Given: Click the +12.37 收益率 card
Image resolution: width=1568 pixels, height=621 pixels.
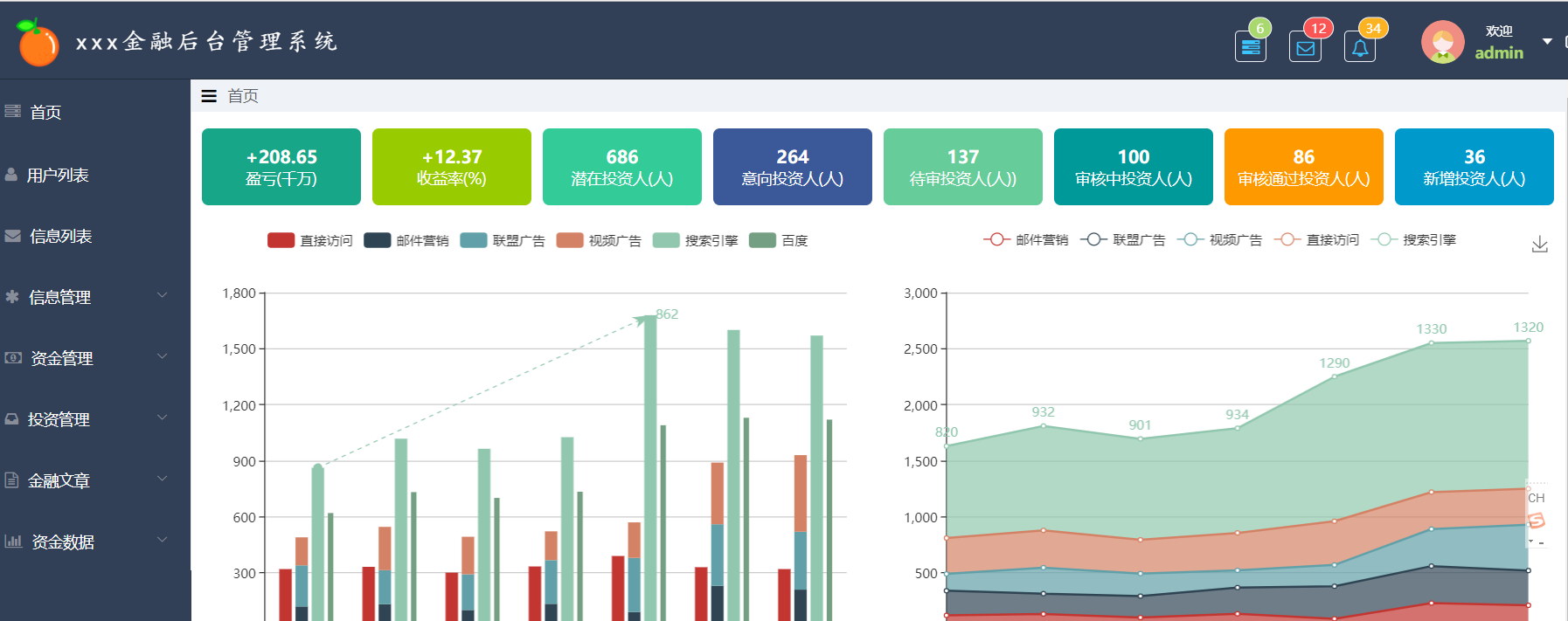Looking at the screenshot, I should [452, 167].
